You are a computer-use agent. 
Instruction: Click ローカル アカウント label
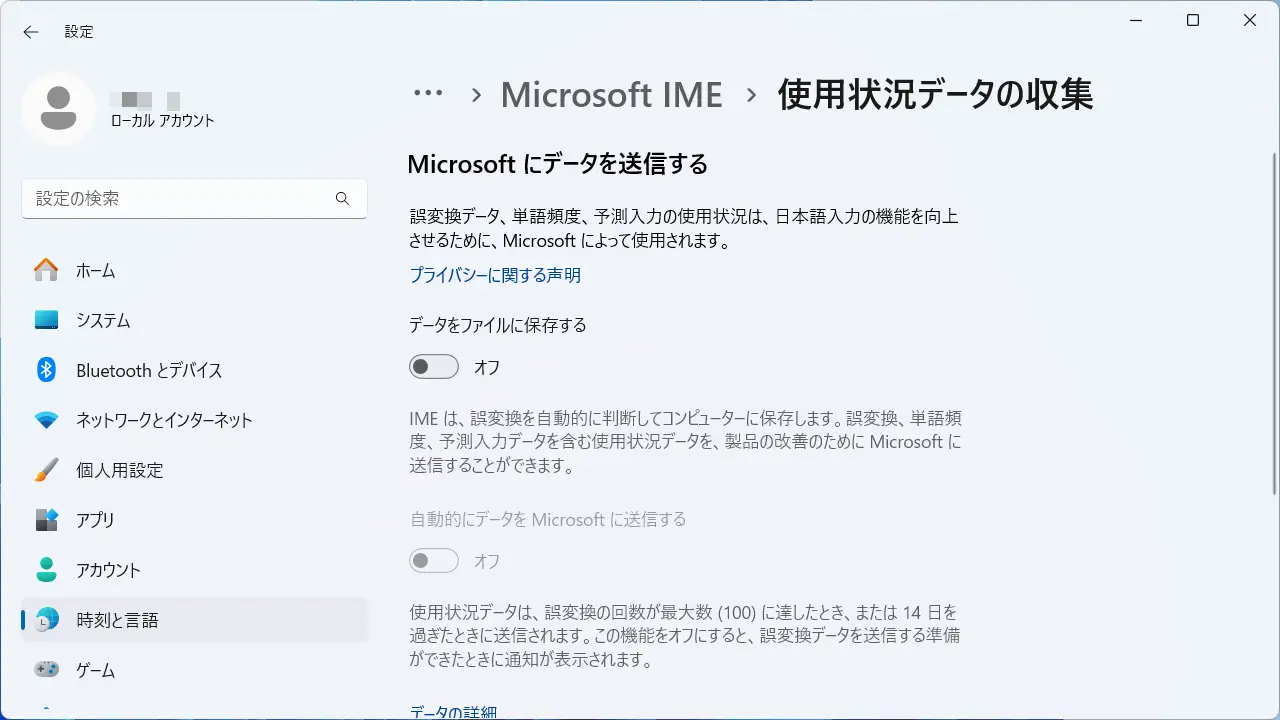click(163, 121)
